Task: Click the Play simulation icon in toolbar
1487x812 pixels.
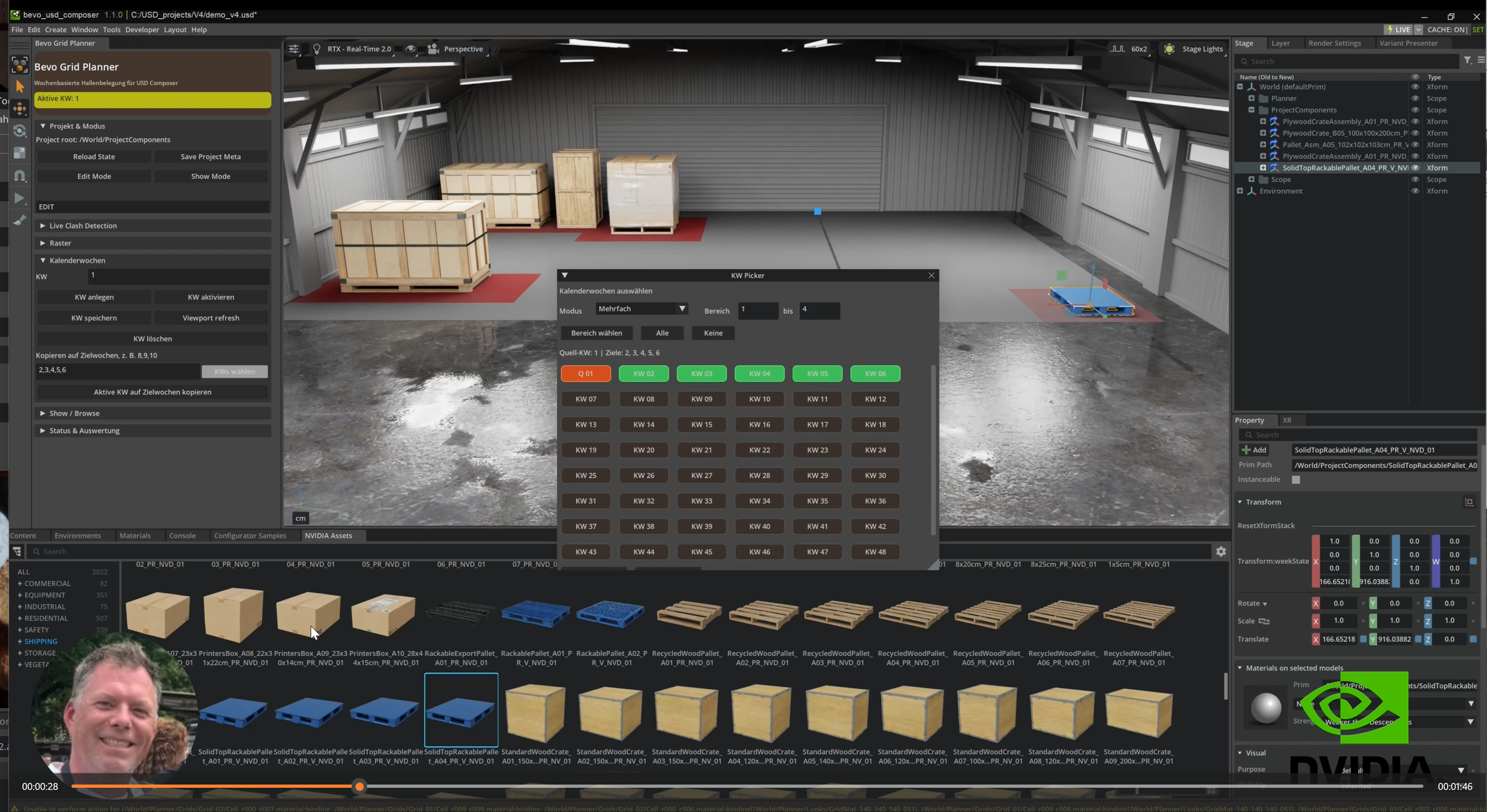Action: [x=19, y=198]
